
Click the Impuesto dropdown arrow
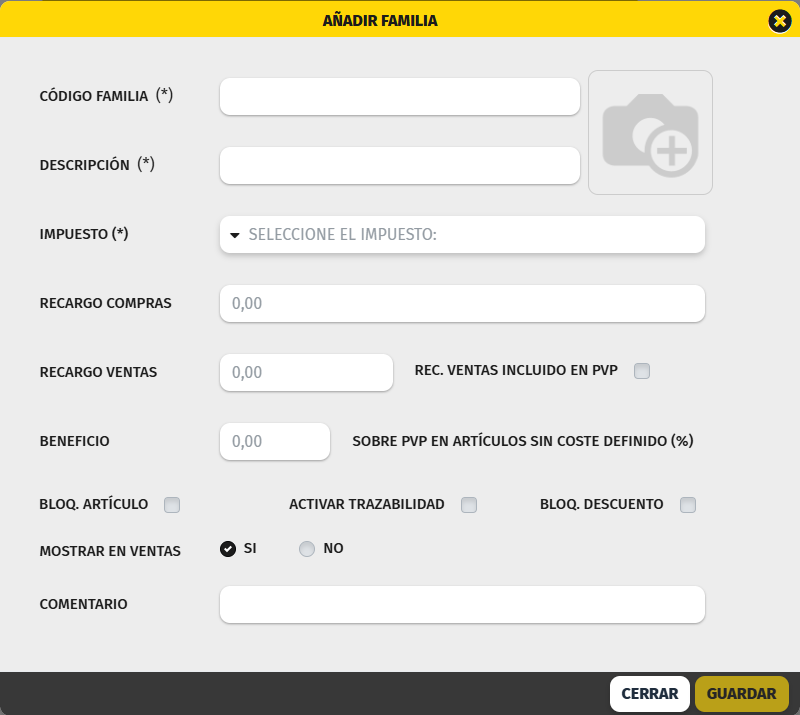click(x=235, y=236)
